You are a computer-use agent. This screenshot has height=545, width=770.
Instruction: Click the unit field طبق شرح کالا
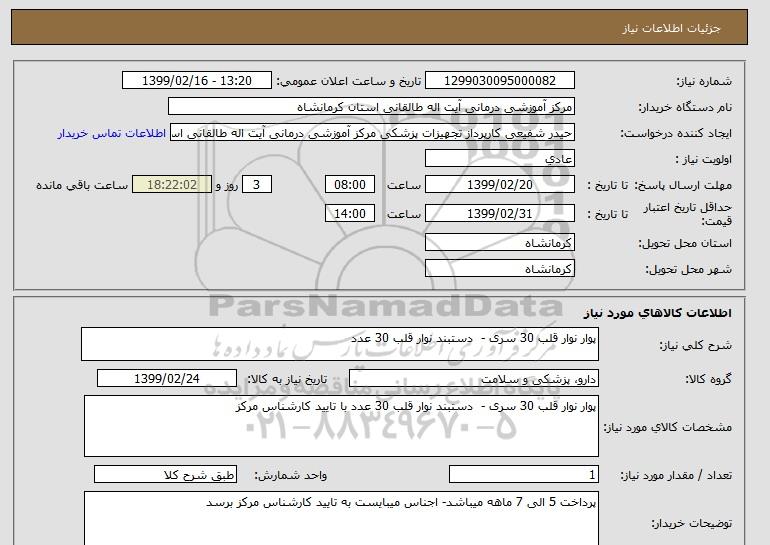(x=165, y=475)
